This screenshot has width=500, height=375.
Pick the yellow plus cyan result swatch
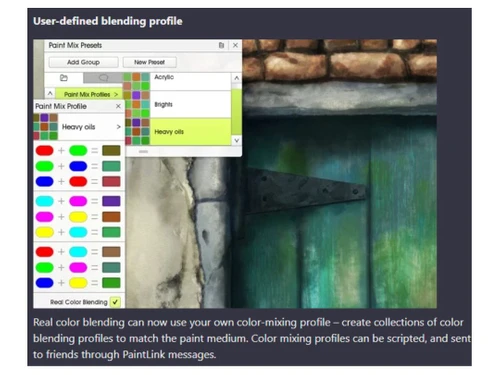tap(111, 232)
